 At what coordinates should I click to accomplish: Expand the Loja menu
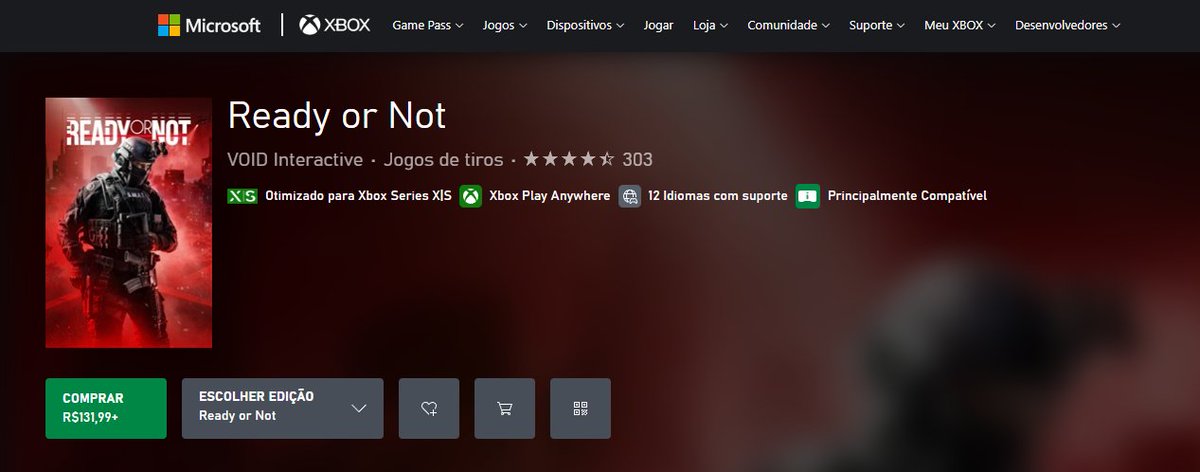click(710, 25)
